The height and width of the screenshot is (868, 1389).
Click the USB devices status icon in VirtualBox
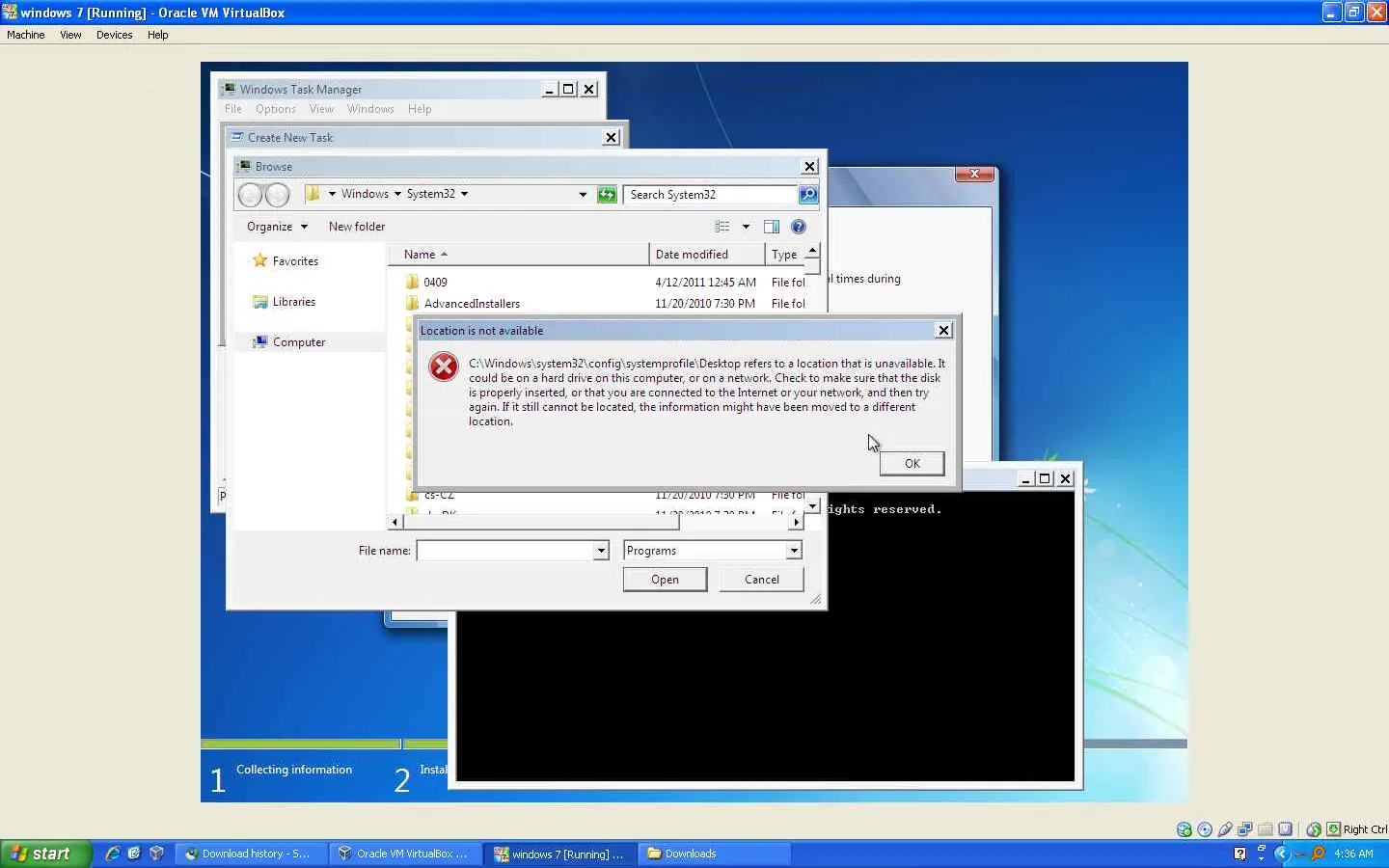click(1225, 829)
